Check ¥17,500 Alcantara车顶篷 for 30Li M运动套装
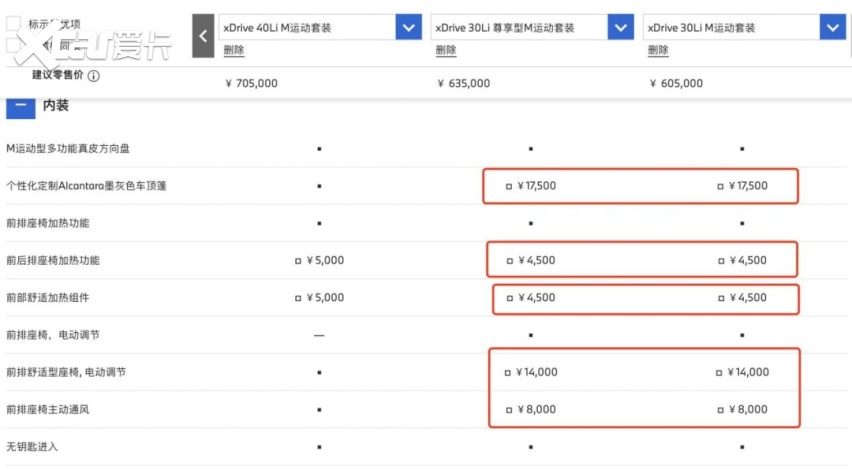Viewport: 852px width, 470px height. coord(721,186)
